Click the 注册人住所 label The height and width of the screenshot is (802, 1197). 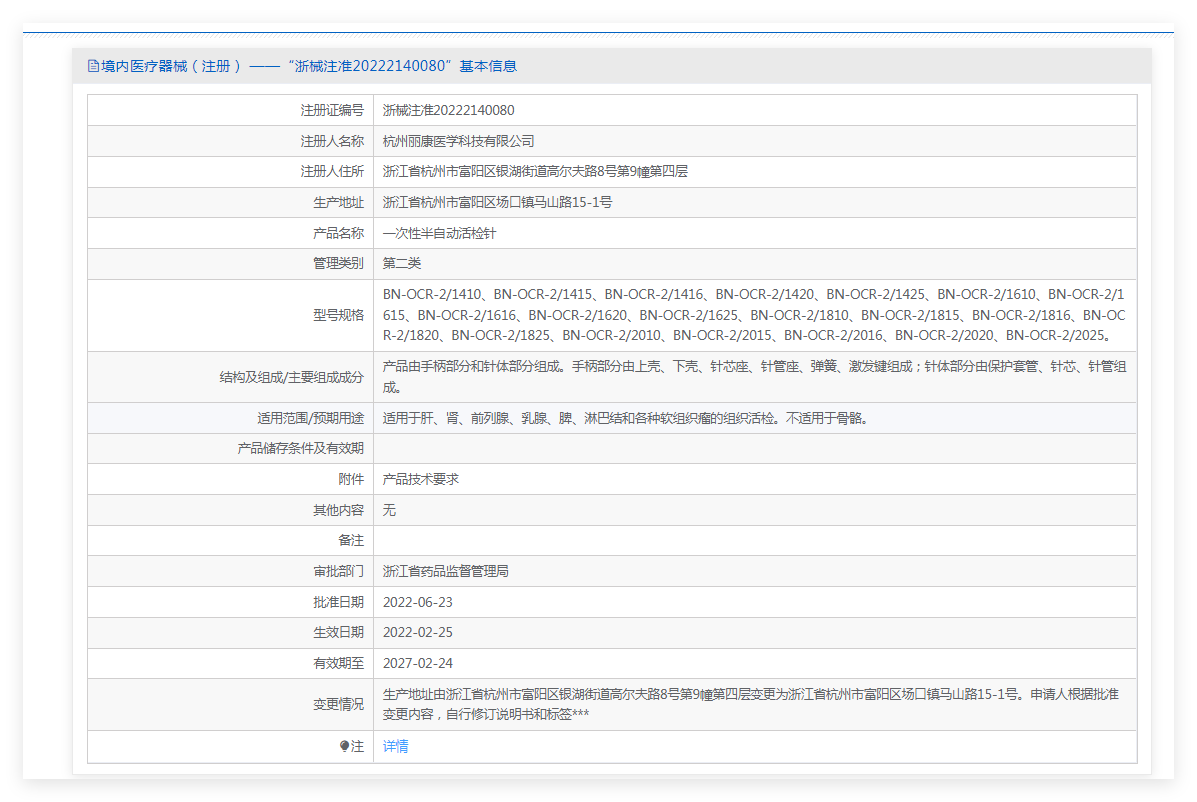point(332,172)
